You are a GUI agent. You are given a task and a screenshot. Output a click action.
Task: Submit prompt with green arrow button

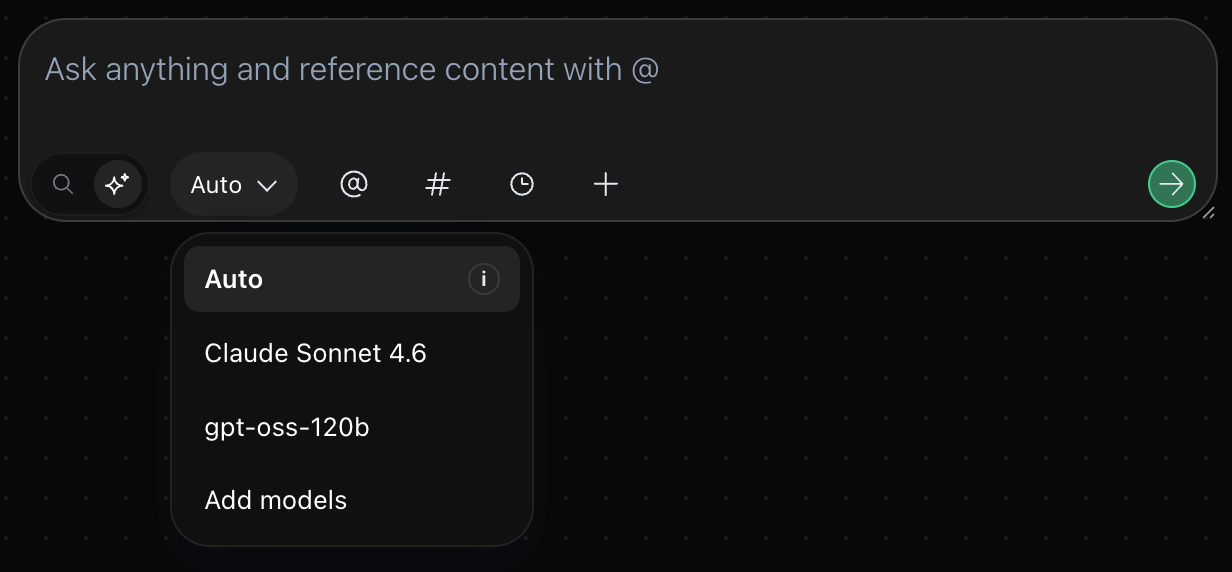(x=1171, y=184)
